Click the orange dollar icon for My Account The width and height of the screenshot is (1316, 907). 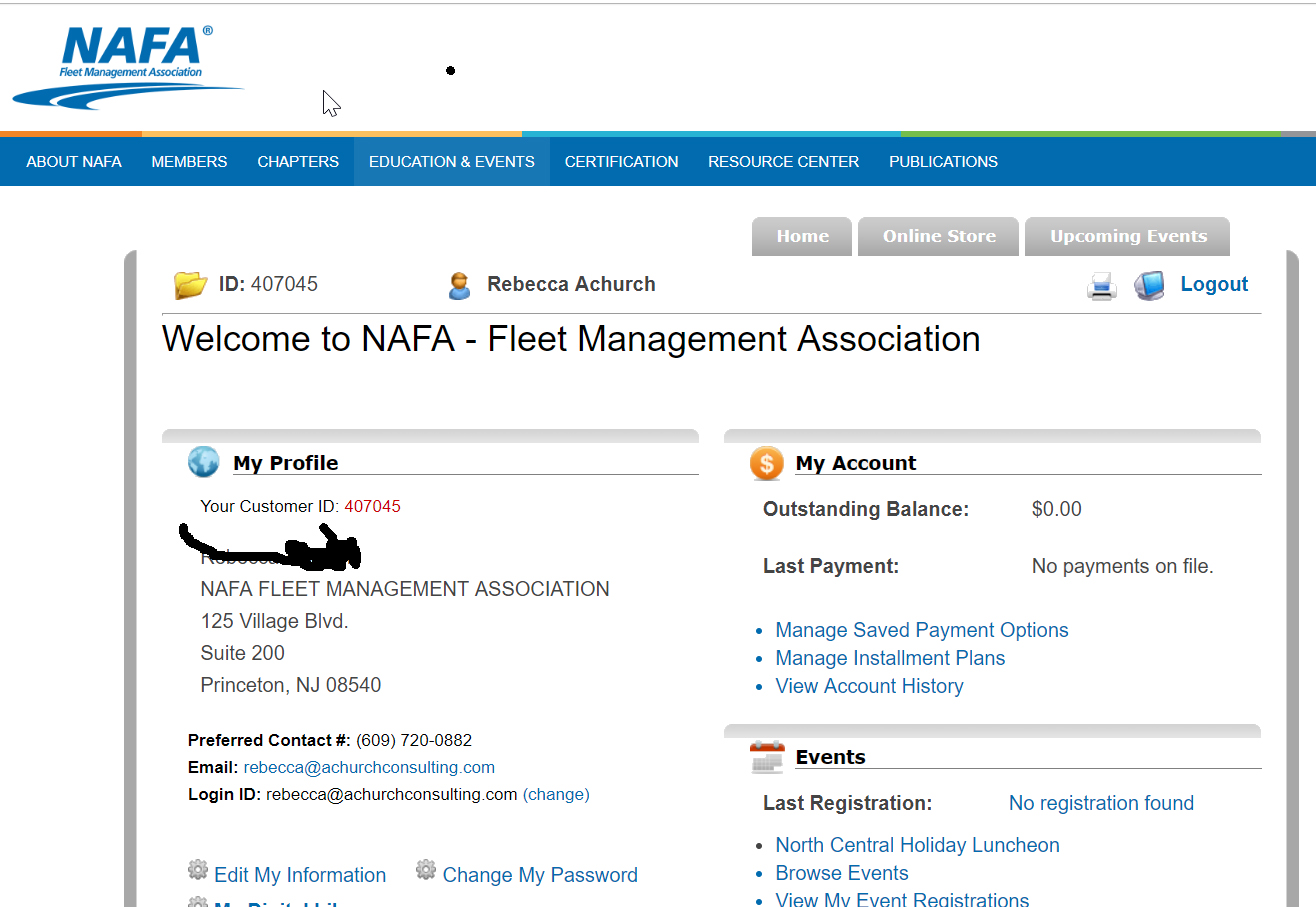click(x=766, y=463)
